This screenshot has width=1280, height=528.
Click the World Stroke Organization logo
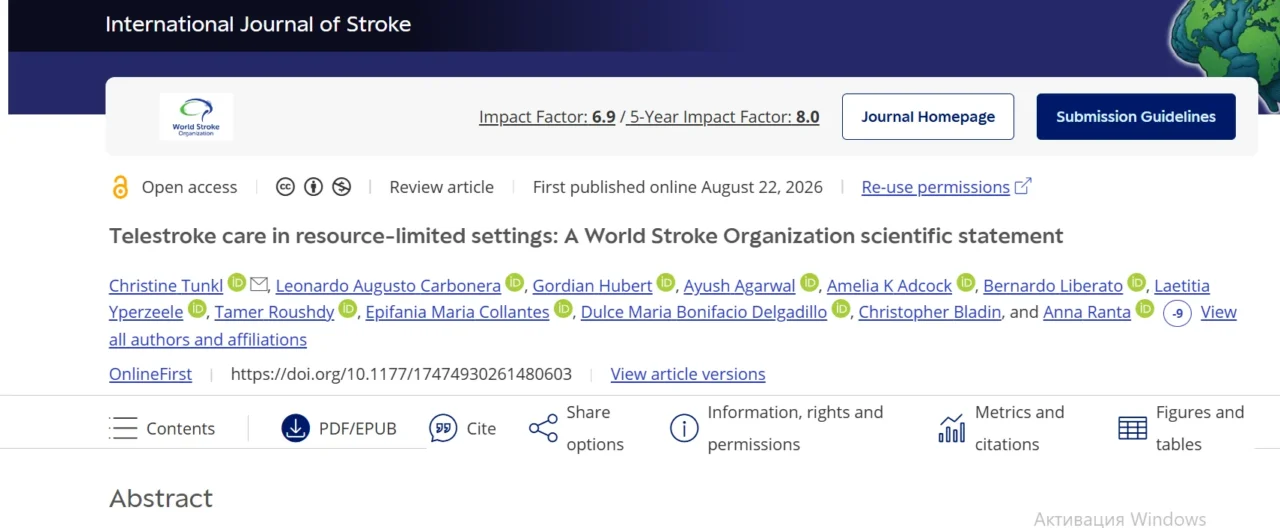tap(196, 116)
